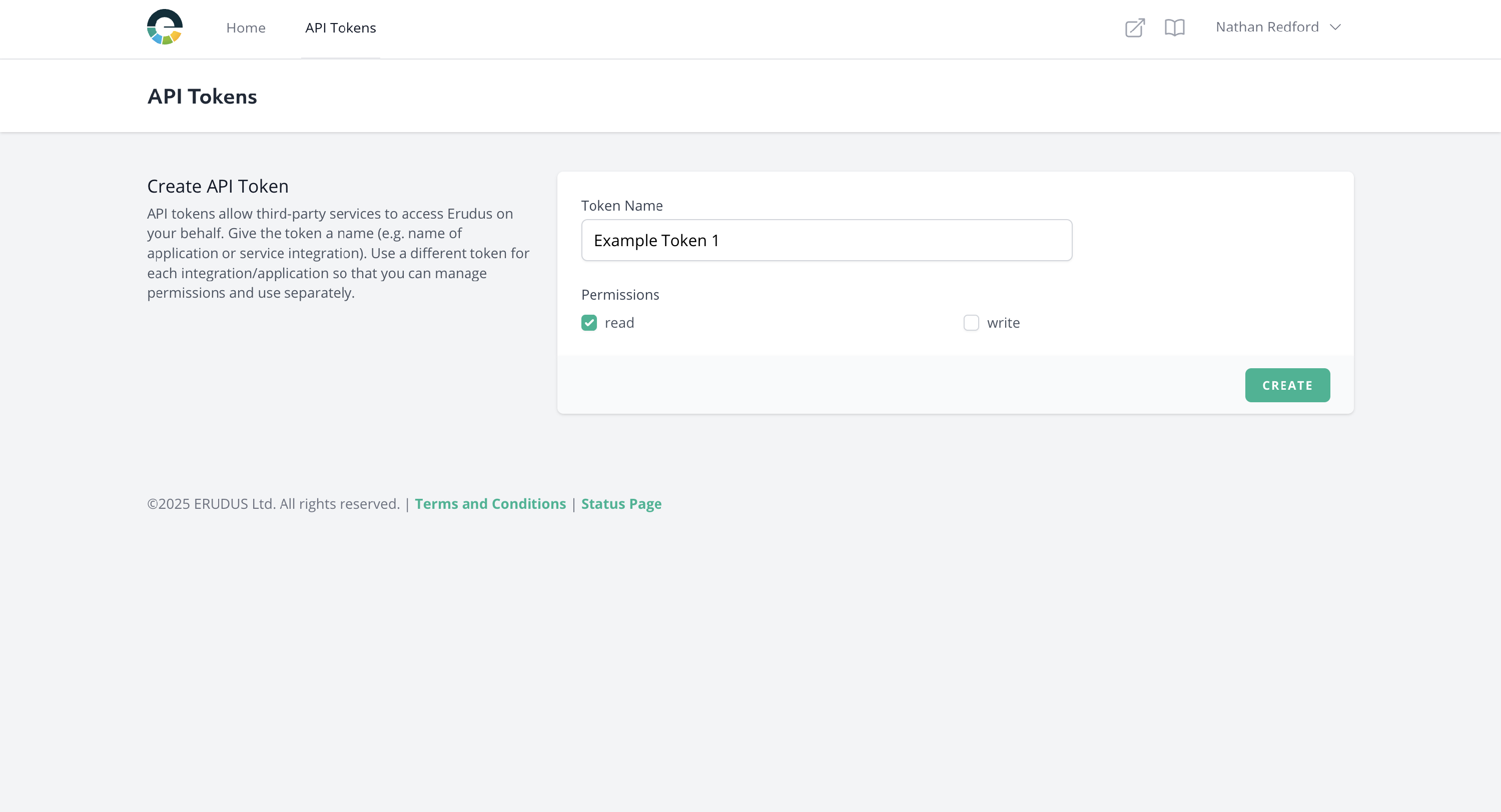Go to the Home nav item
1501x812 pixels.
click(x=245, y=28)
